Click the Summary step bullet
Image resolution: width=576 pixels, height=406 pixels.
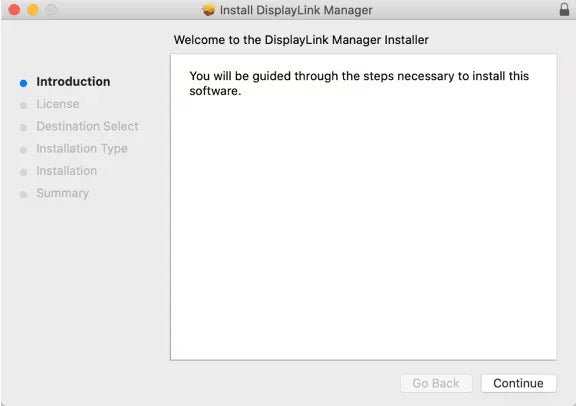[x=24, y=194]
